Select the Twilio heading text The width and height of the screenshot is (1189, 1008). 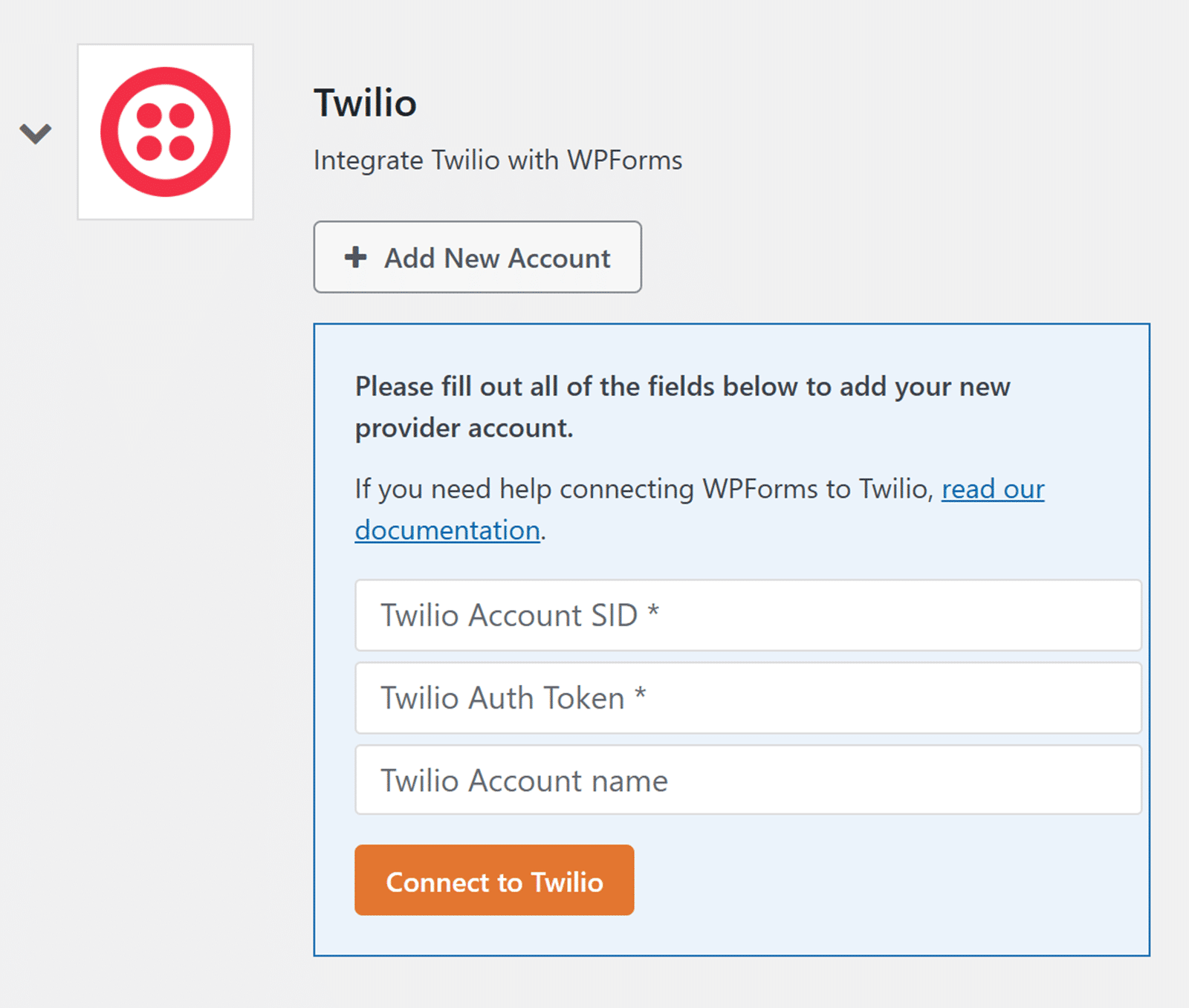[x=366, y=103]
